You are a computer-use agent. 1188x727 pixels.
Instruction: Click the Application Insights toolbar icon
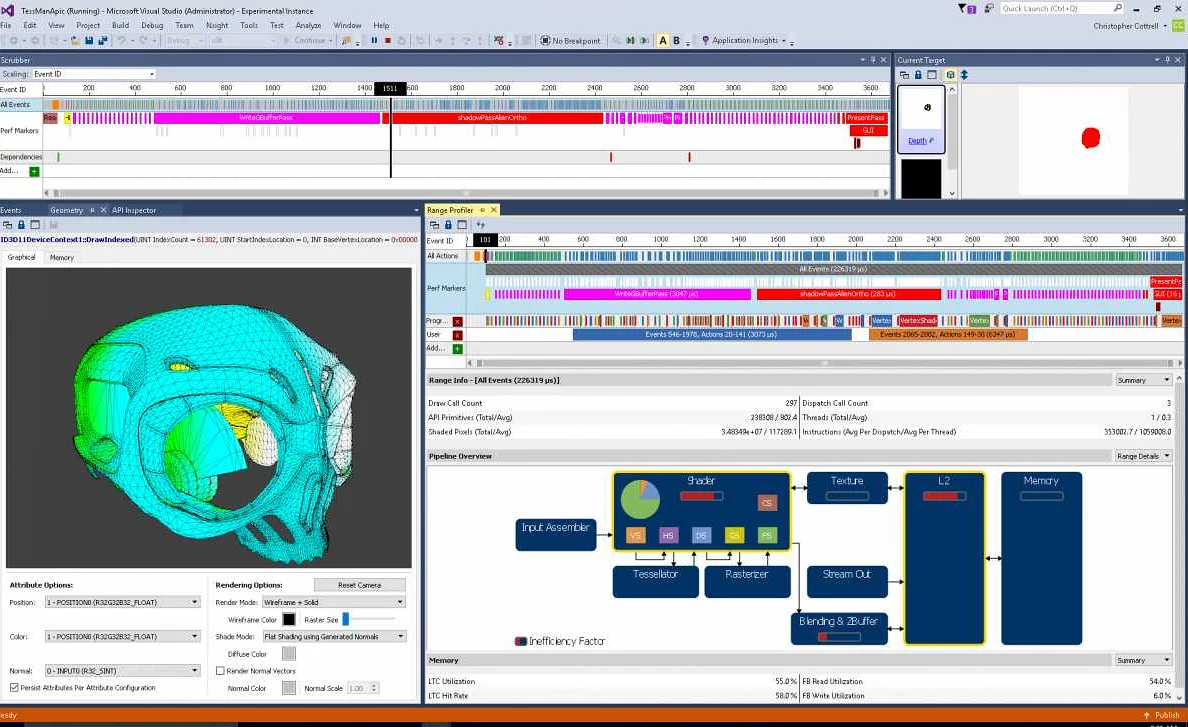click(705, 41)
